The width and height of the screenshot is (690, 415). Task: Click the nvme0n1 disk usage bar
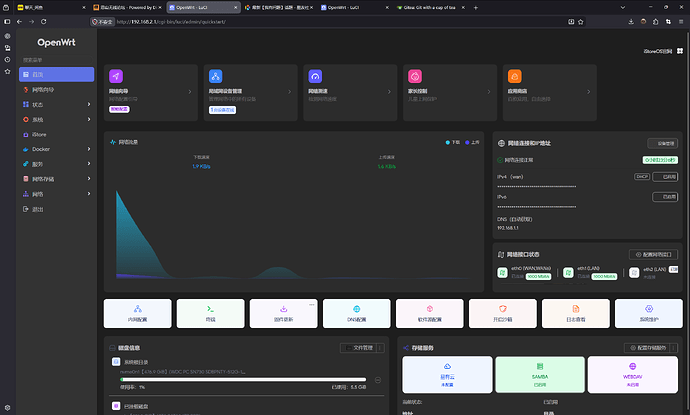(243, 379)
